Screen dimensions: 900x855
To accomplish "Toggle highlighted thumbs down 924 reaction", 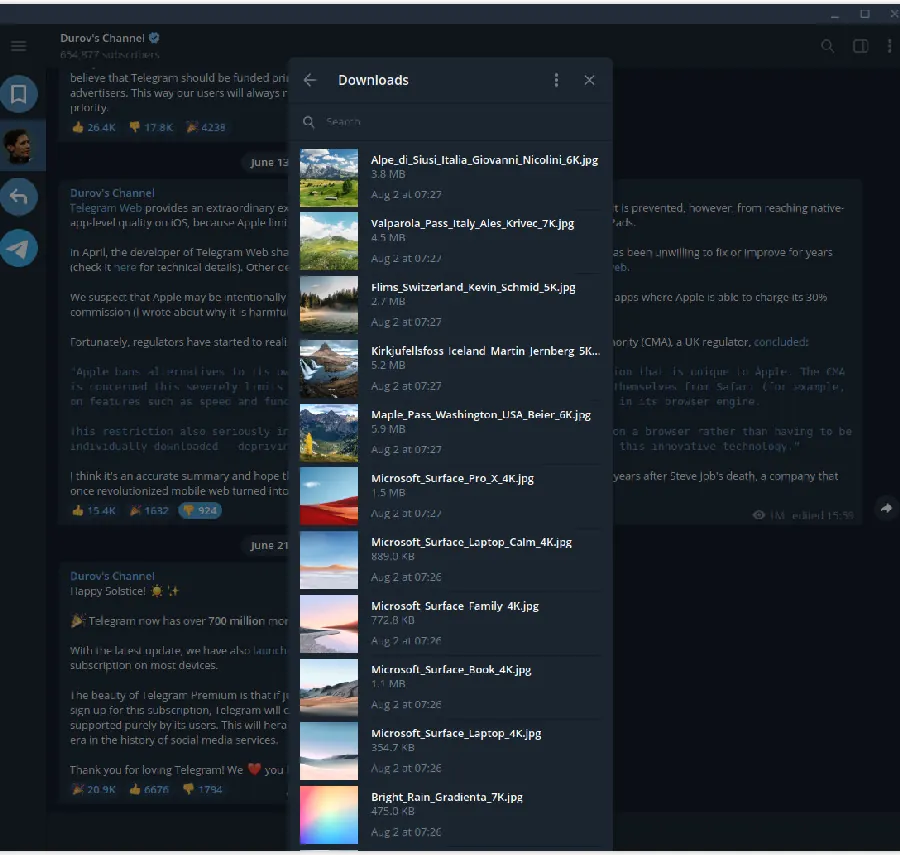I will coord(200,510).
